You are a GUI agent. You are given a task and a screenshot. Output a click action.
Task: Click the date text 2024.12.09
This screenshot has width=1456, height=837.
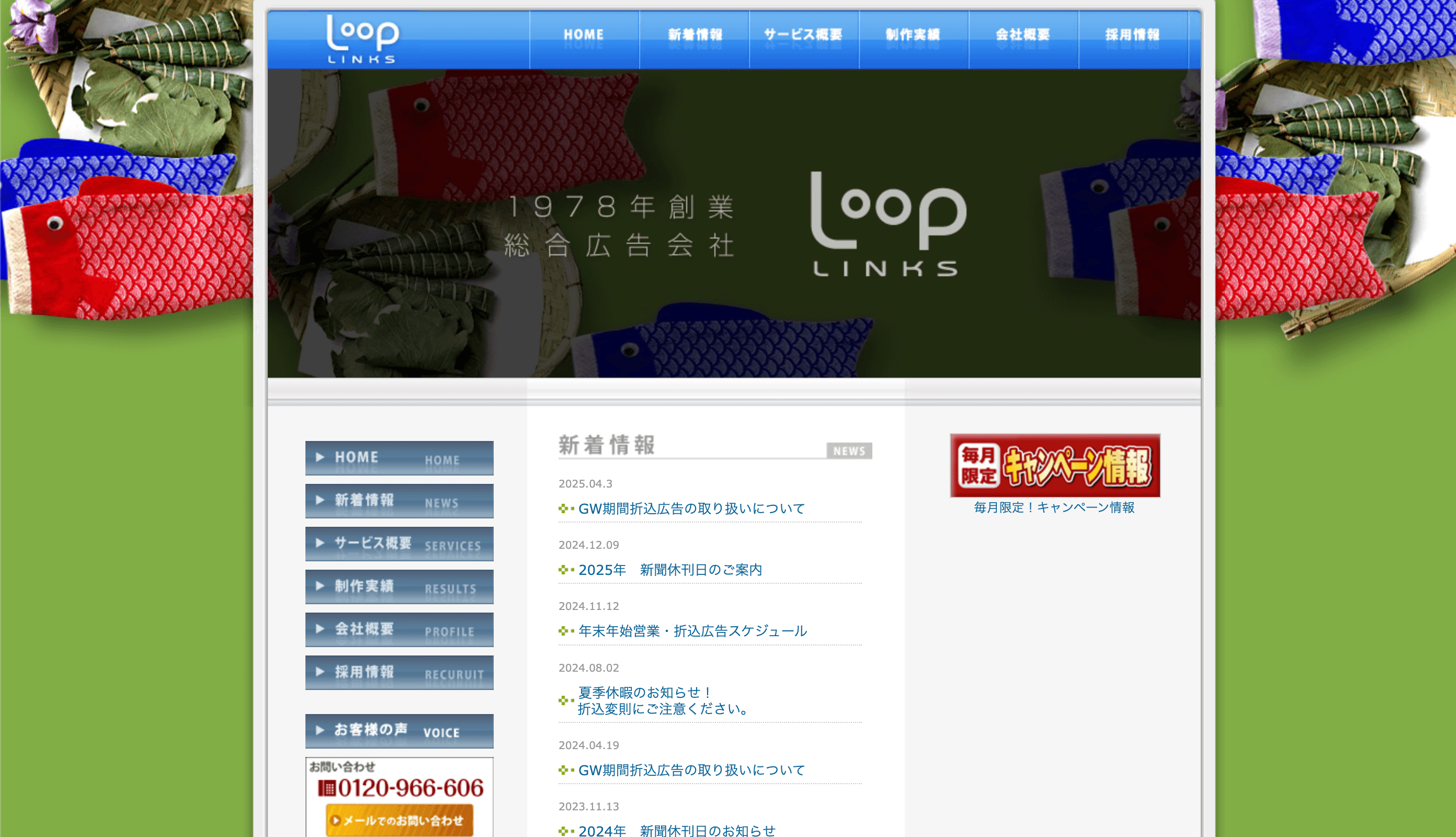(x=588, y=545)
